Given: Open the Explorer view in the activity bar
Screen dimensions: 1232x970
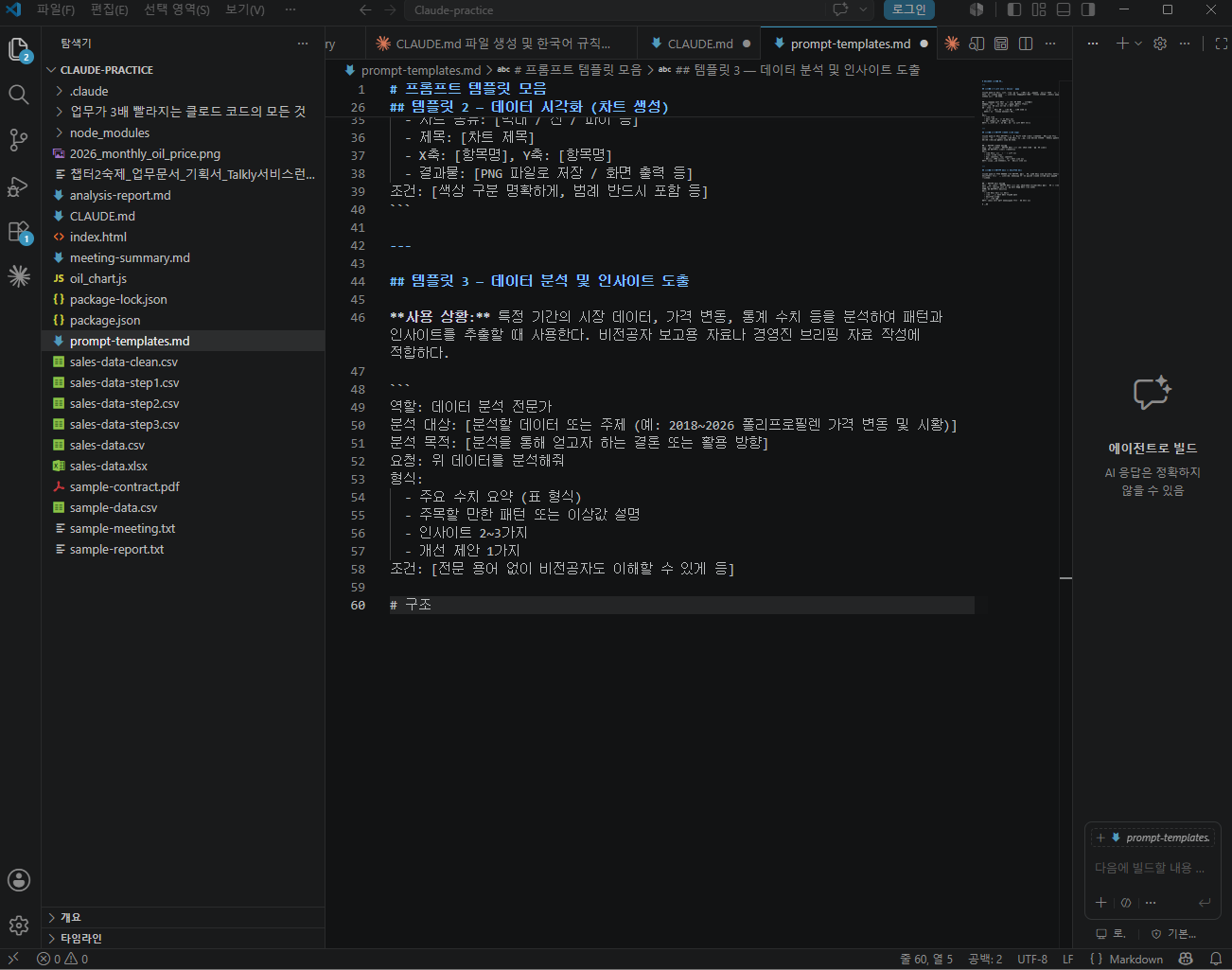Looking at the screenshot, I should click(x=19, y=49).
